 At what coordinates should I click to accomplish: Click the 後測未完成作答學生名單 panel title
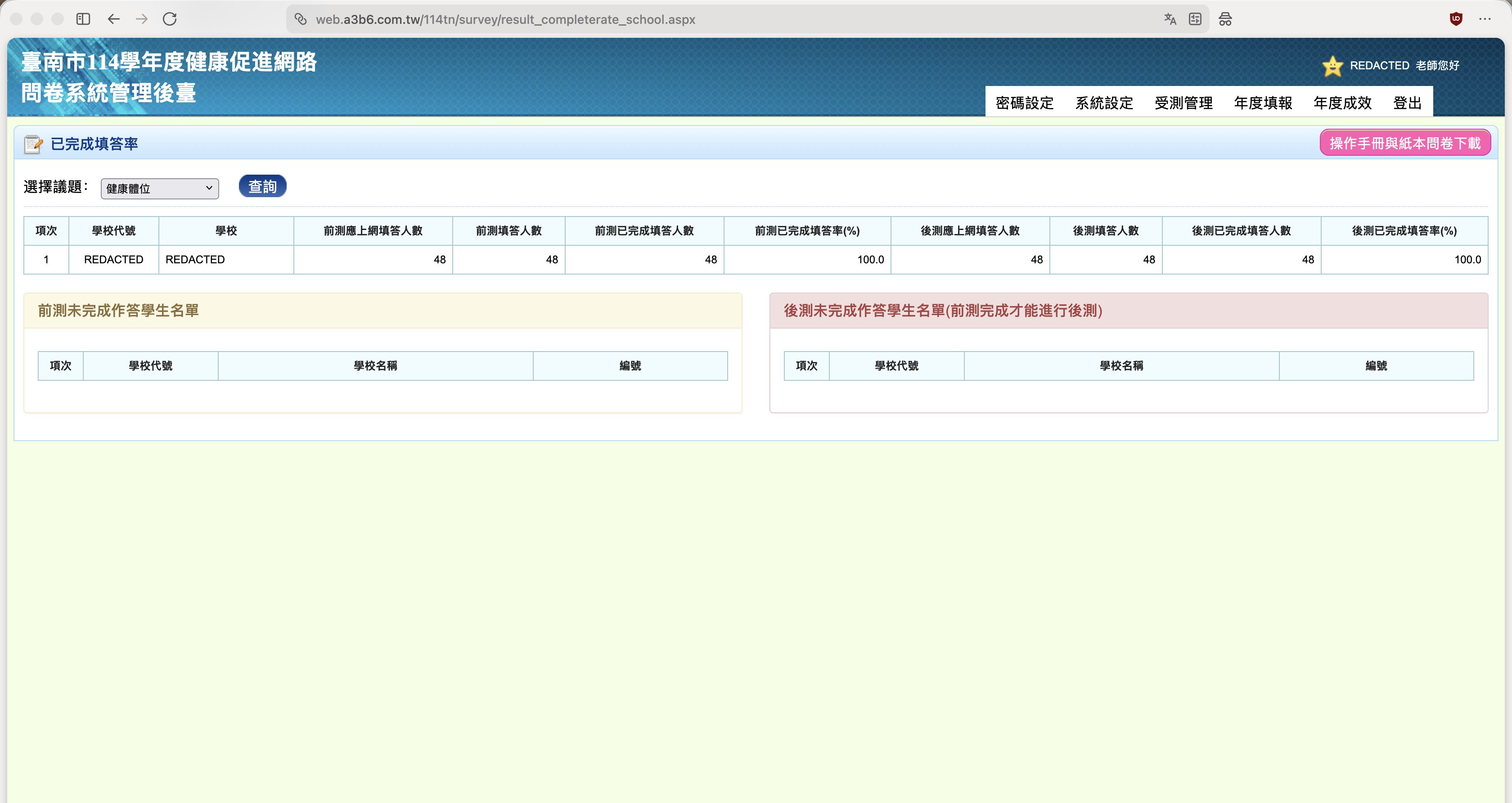(x=943, y=311)
